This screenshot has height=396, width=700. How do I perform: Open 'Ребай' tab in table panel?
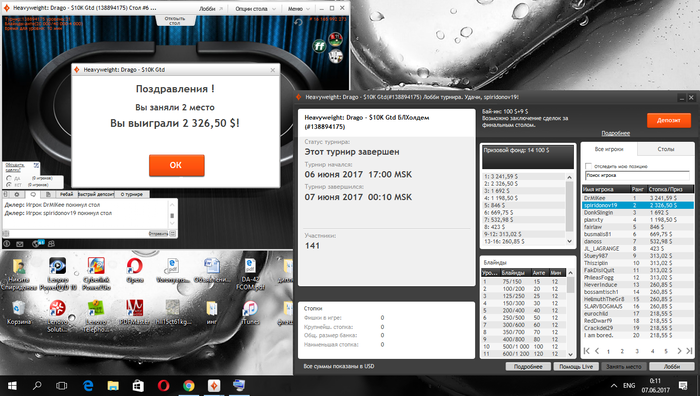[66, 195]
